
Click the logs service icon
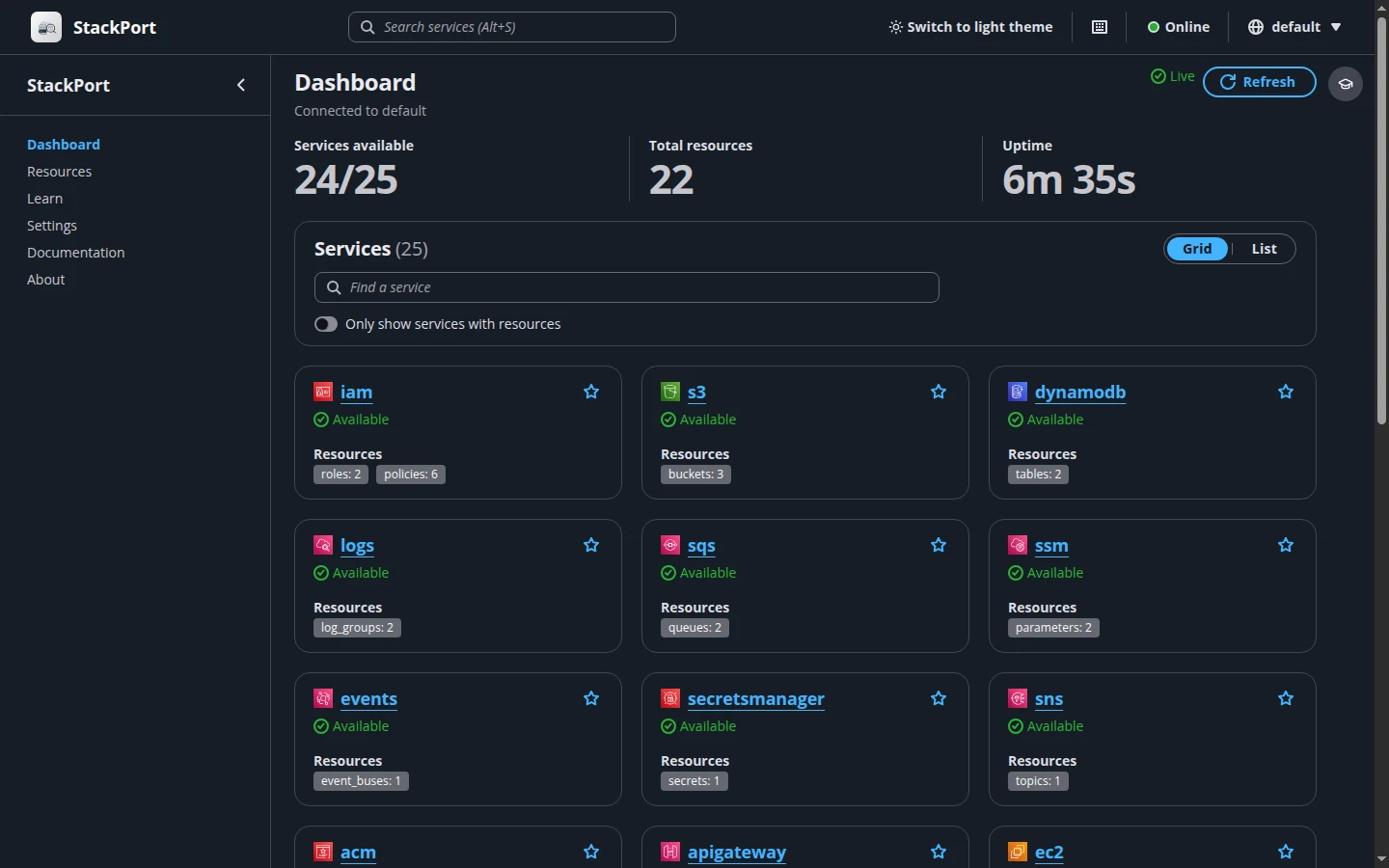(x=323, y=545)
